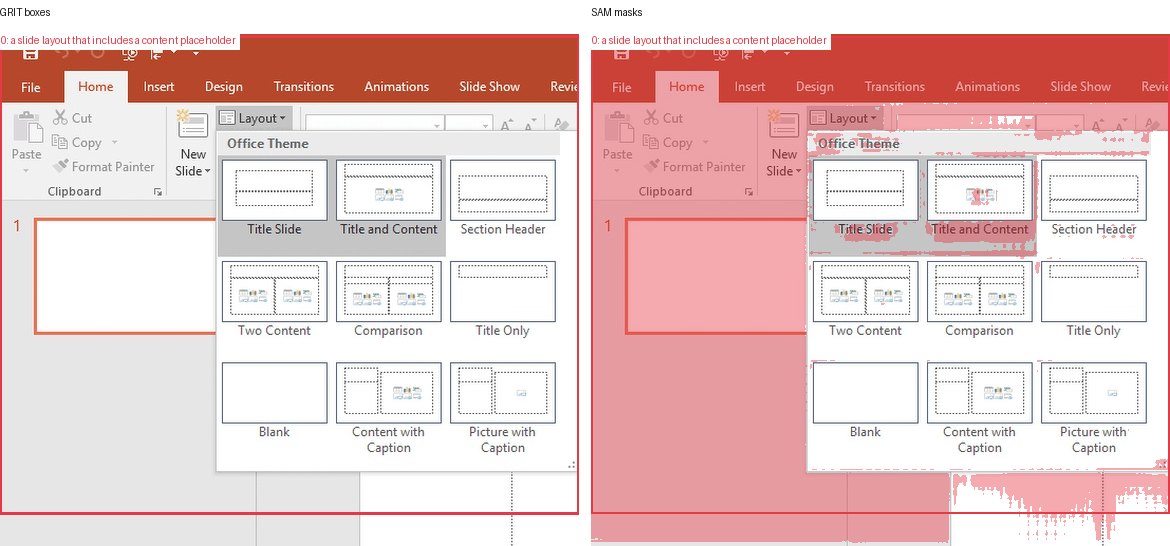
Task: Choose Title Only layout in right SAM screenshot
Action: (1094, 300)
